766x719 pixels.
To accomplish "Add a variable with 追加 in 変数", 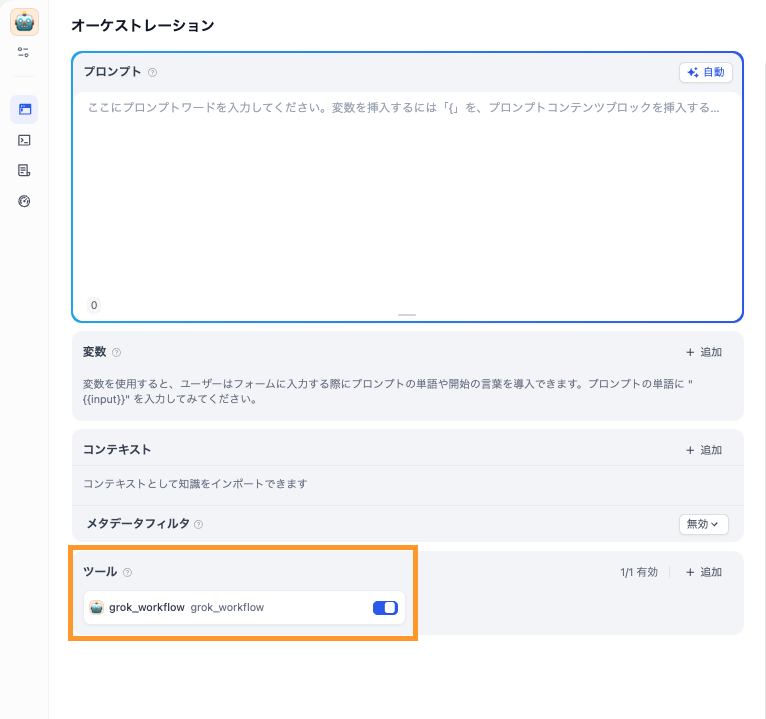I will pyautogui.click(x=704, y=352).
